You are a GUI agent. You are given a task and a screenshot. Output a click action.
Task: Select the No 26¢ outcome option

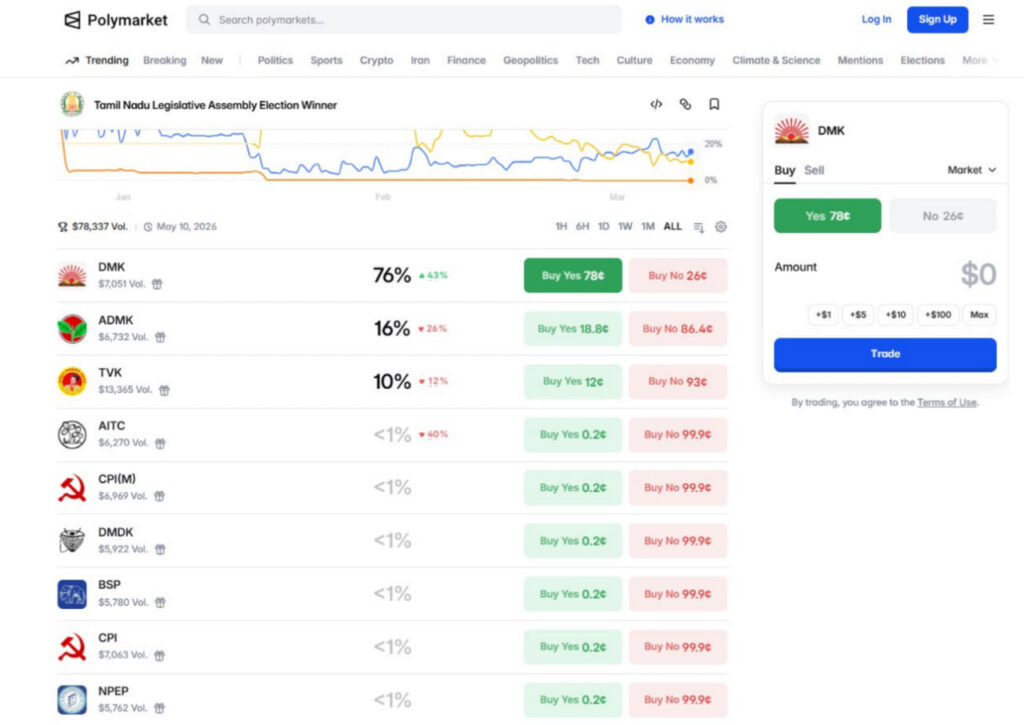point(942,216)
